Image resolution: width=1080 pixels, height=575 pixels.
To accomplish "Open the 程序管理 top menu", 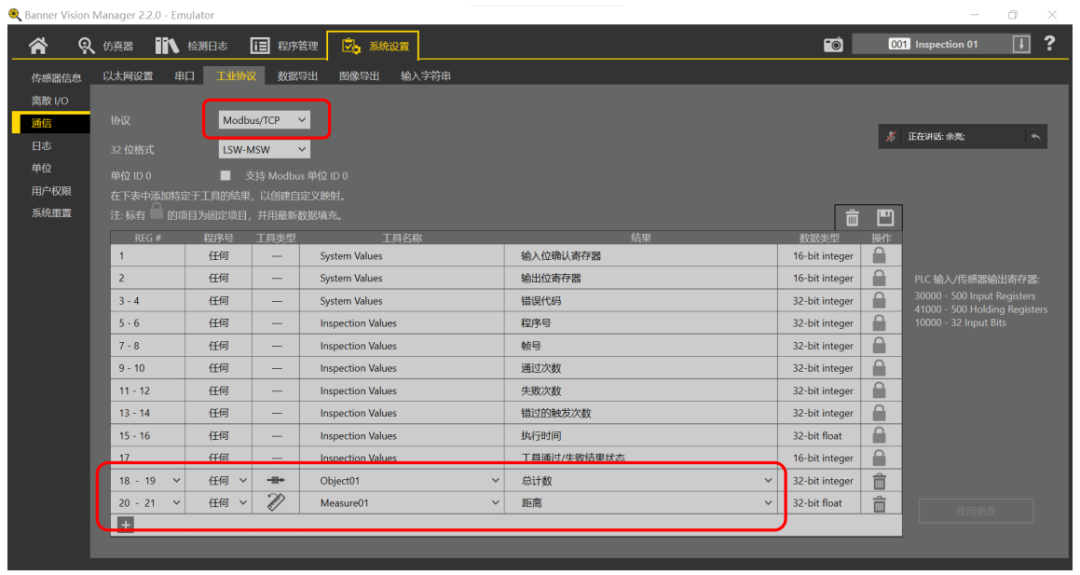I will (x=286, y=45).
